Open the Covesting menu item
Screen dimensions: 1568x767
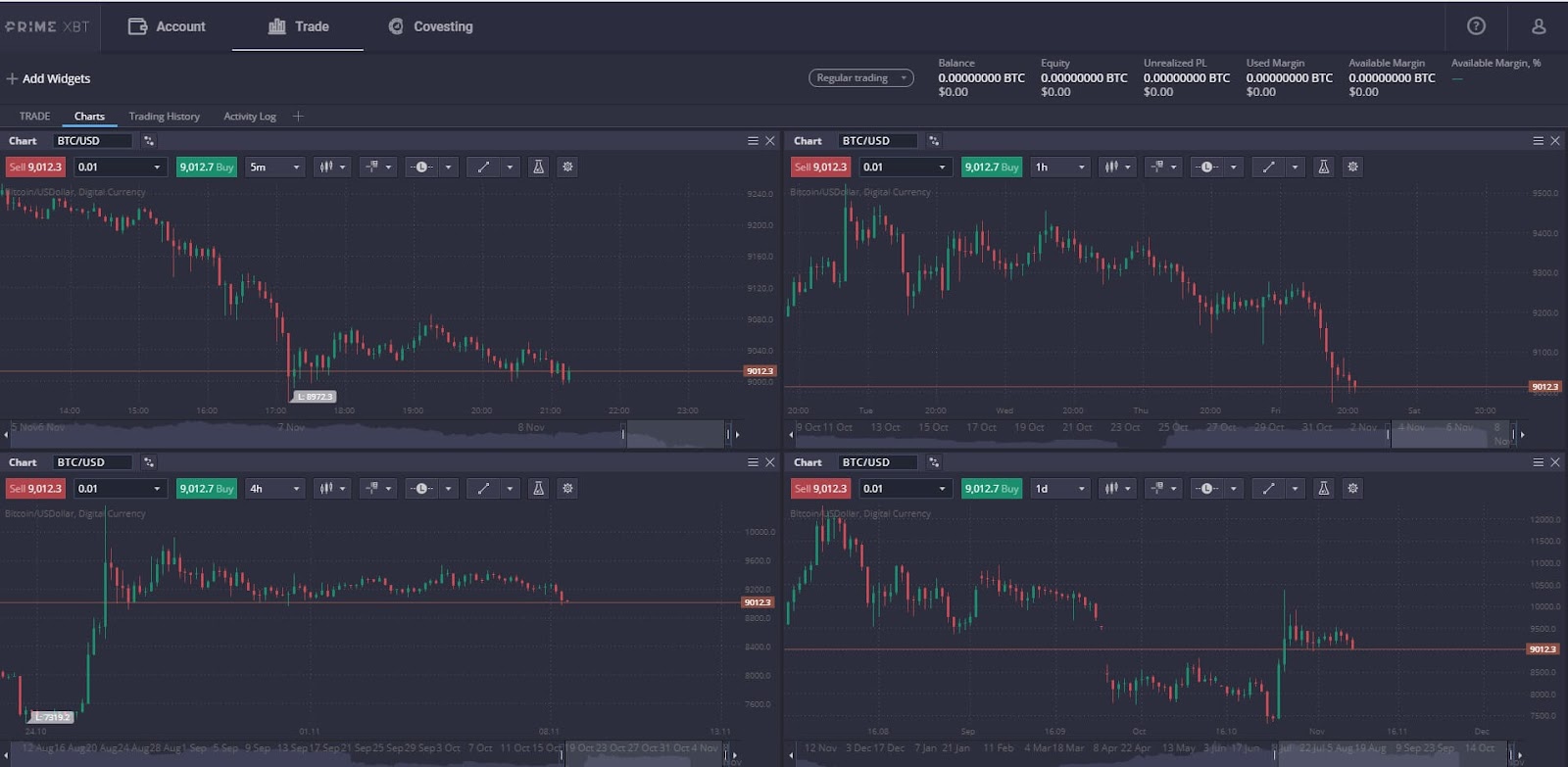430,26
